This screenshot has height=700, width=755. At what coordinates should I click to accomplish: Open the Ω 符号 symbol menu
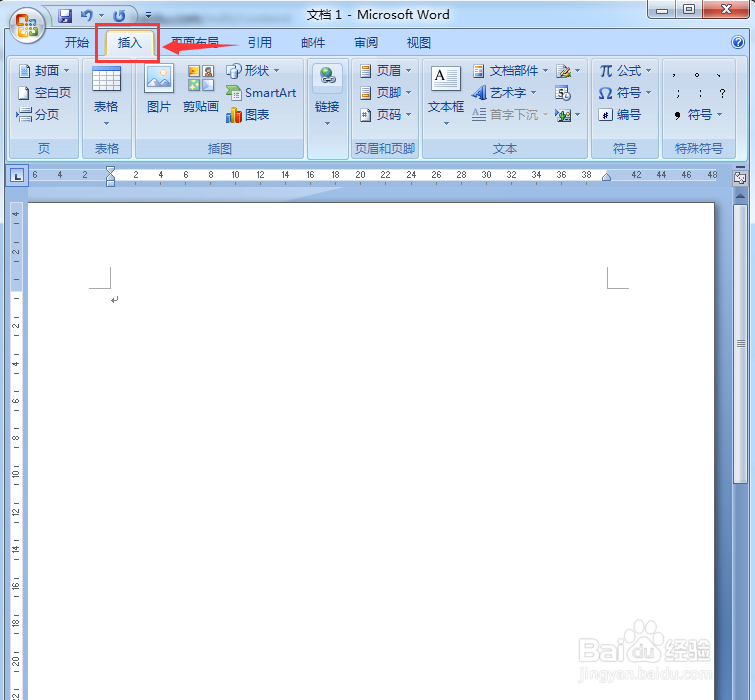click(625, 92)
